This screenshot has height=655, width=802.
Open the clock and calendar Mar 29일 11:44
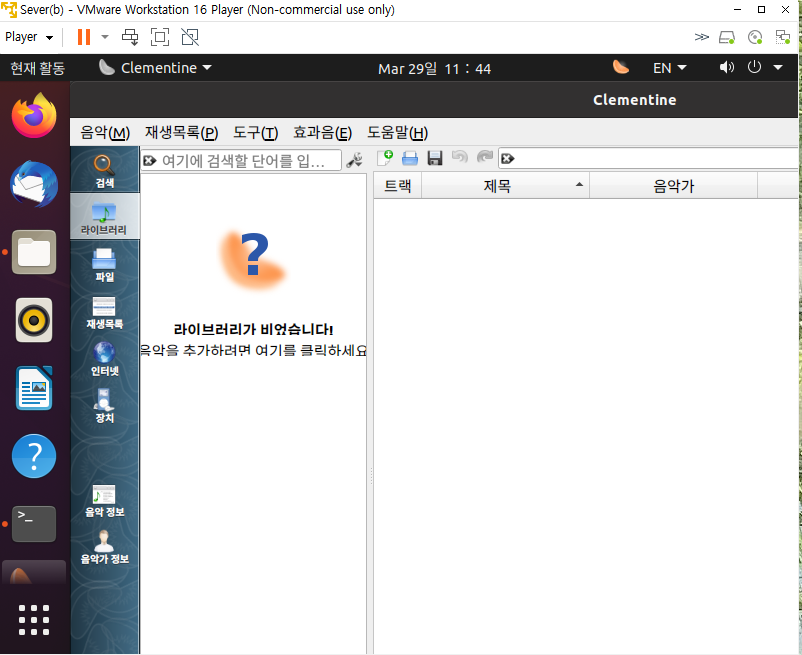coord(434,69)
